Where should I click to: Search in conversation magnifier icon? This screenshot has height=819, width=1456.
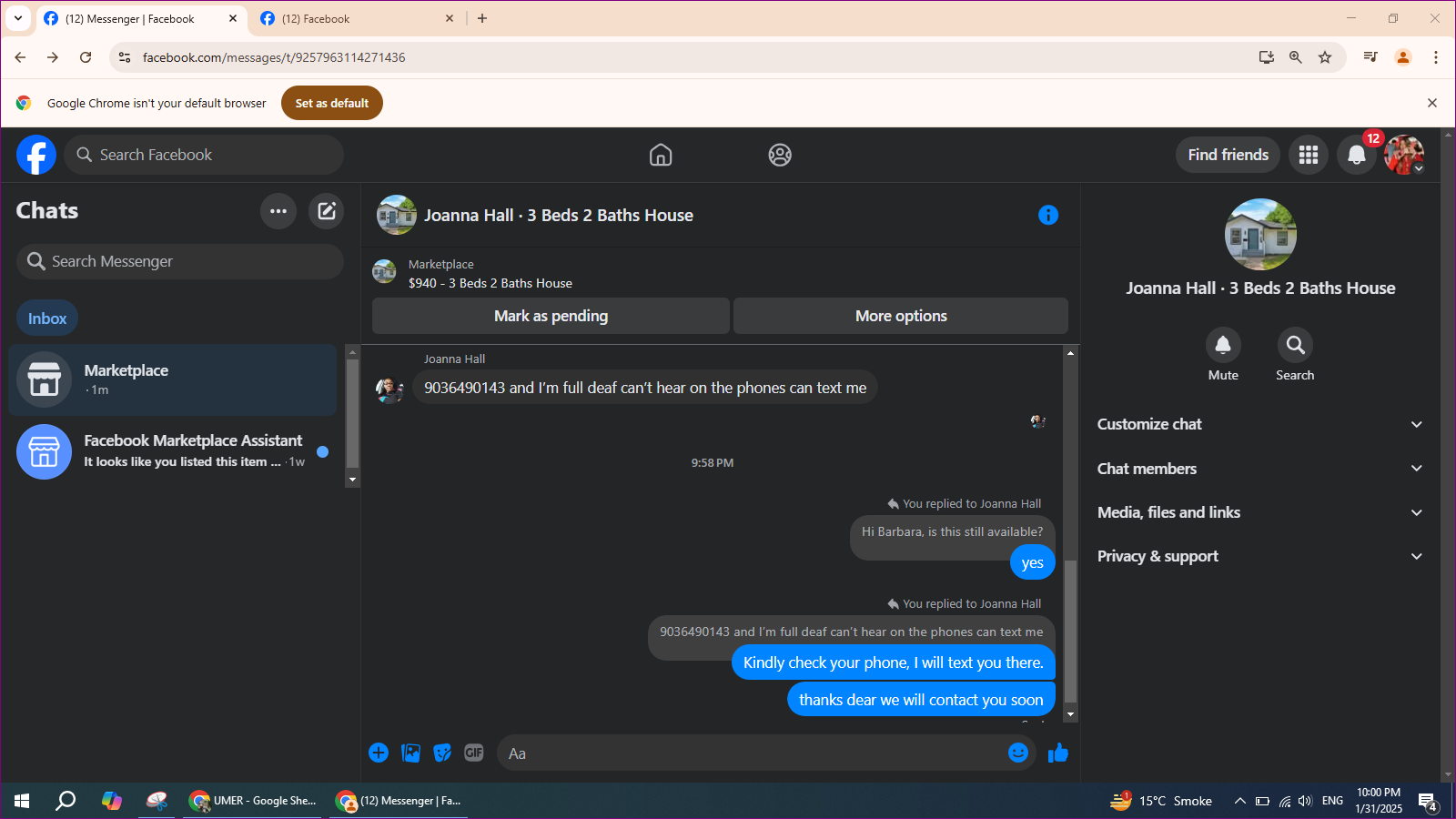[x=1295, y=345]
